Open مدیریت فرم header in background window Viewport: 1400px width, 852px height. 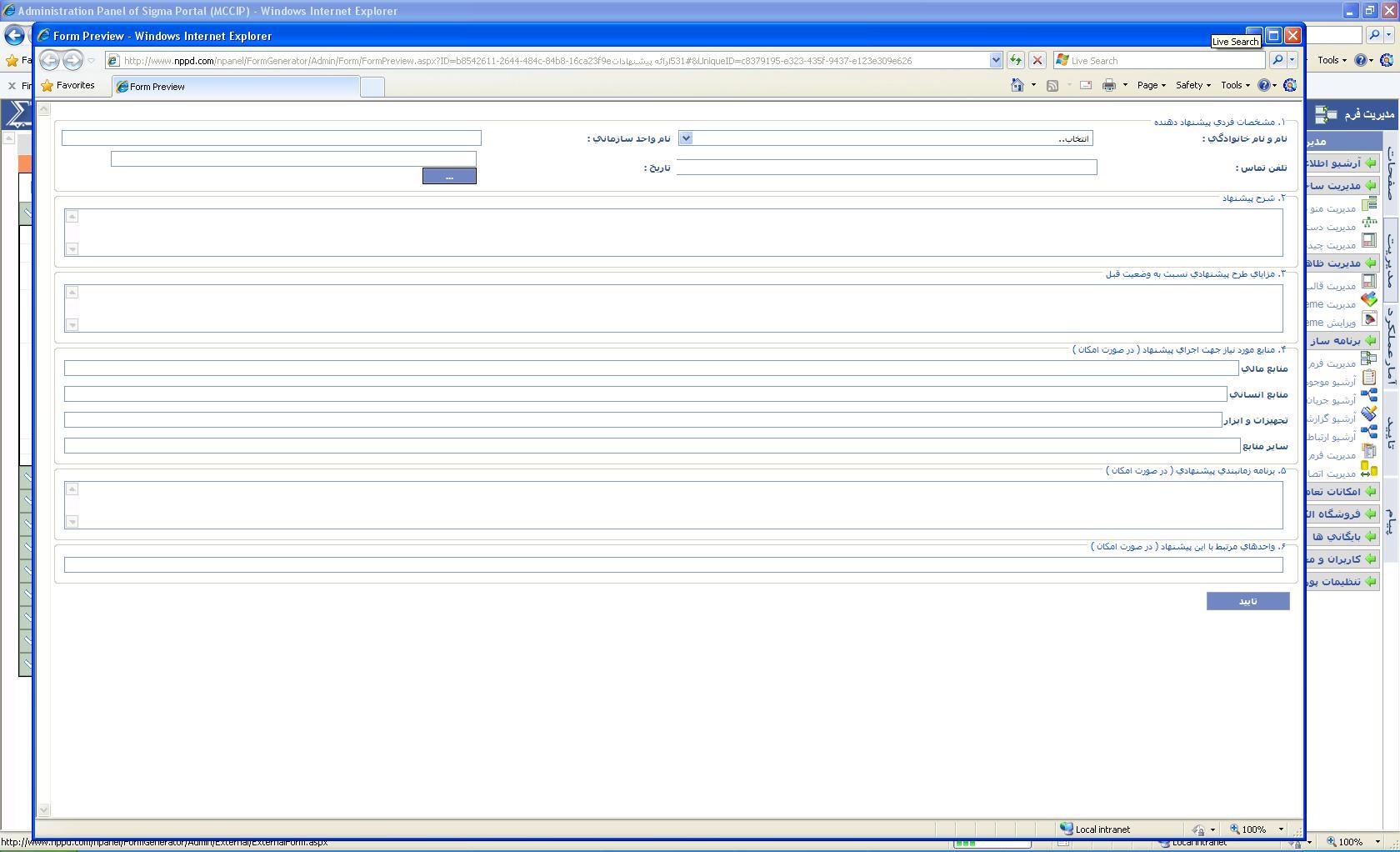click(x=1355, y=113)
